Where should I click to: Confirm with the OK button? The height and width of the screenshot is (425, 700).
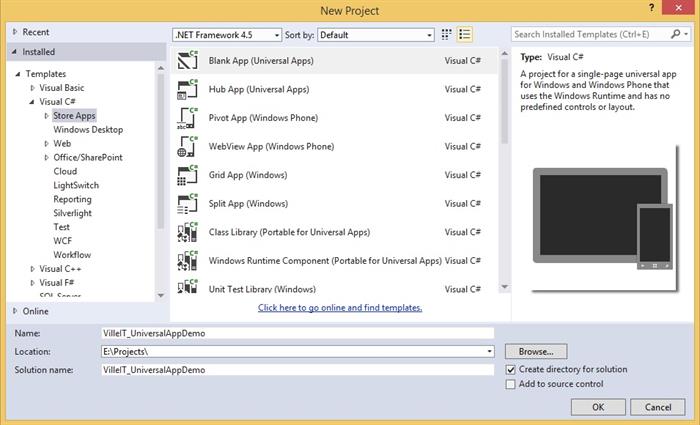pos(598,407)
